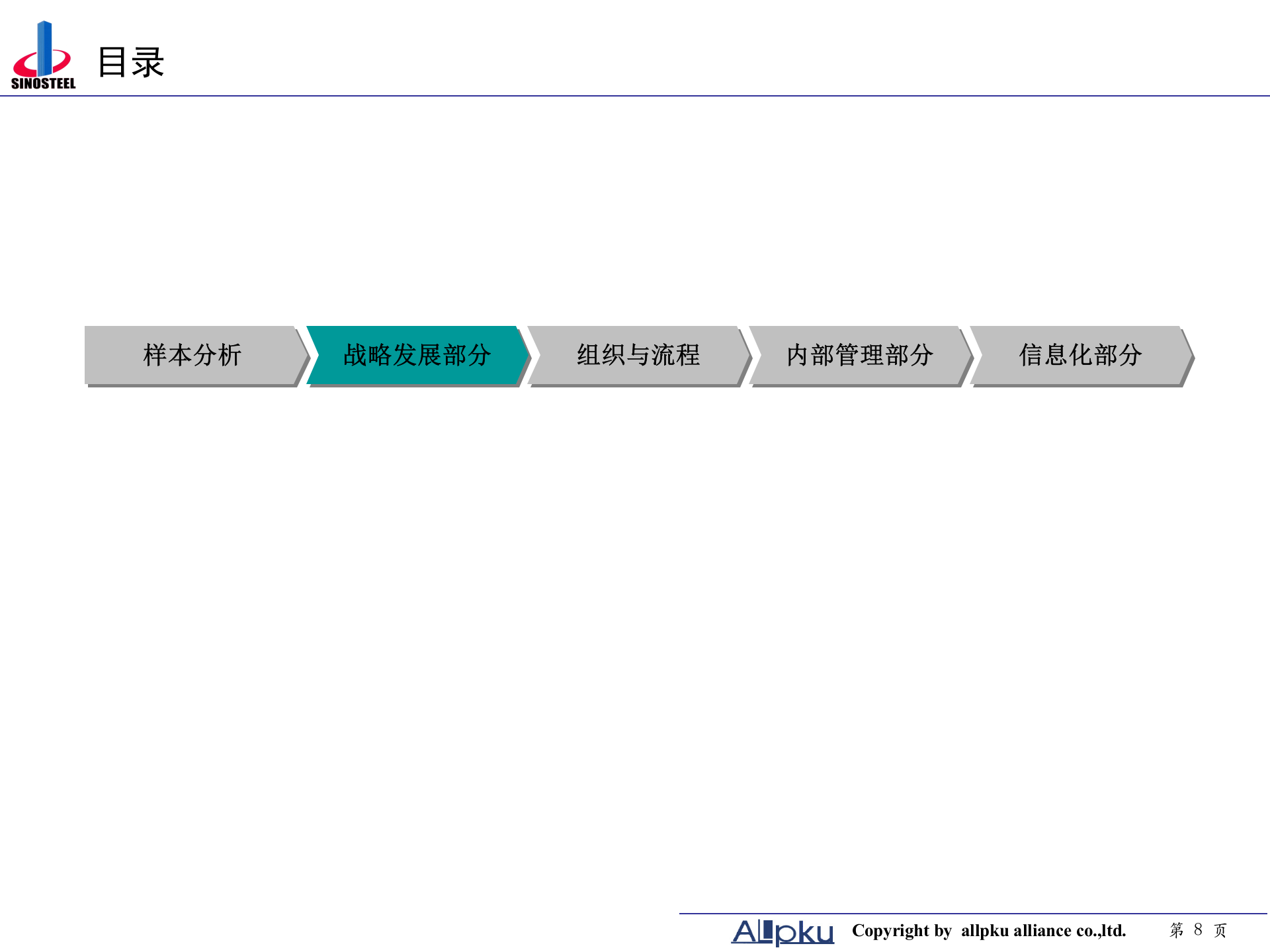1270x952 pixels.
Task: Switch to the 内部管理部分 section
Action: coord(860,356)
